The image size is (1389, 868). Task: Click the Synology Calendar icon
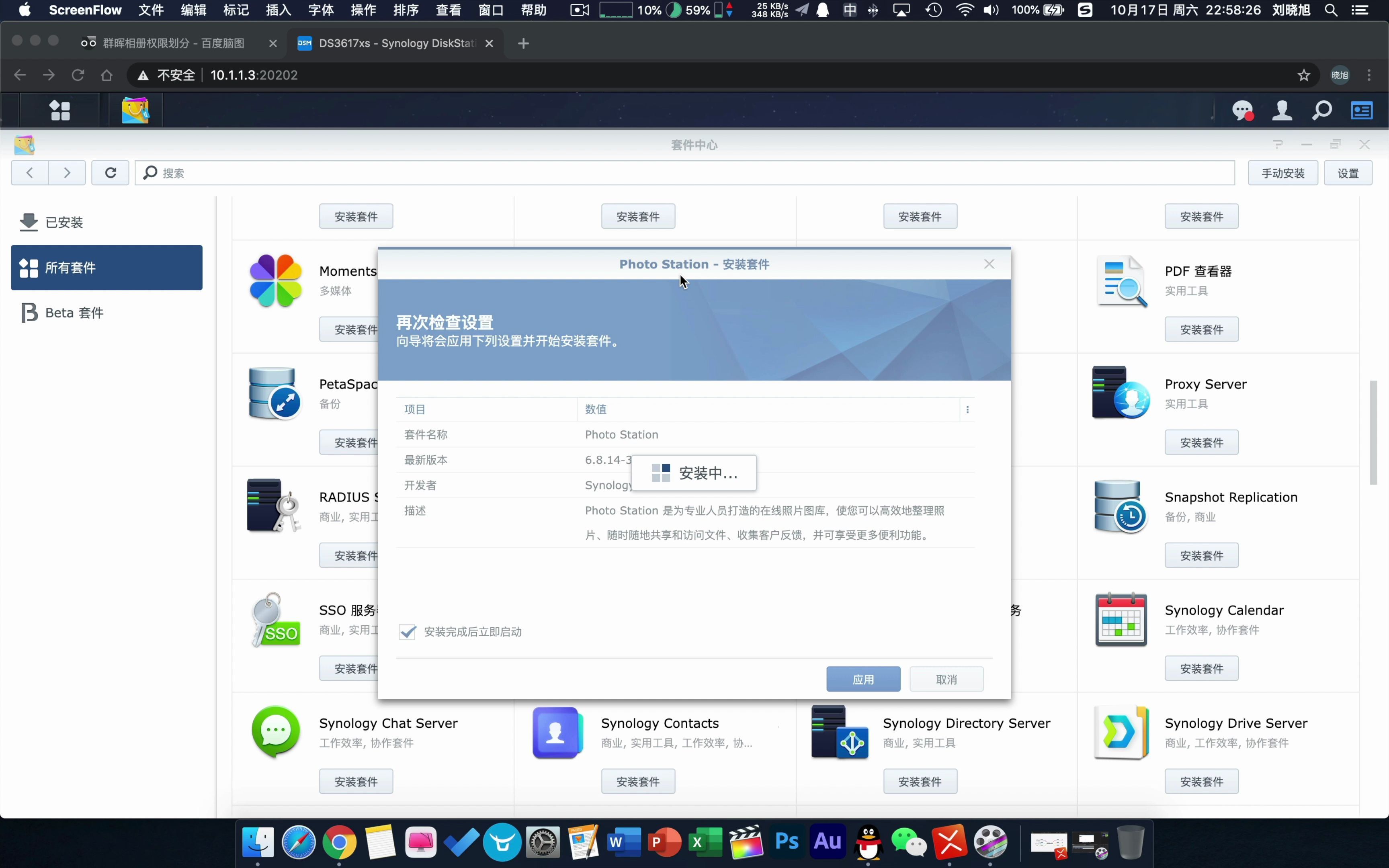[1121, 619]
